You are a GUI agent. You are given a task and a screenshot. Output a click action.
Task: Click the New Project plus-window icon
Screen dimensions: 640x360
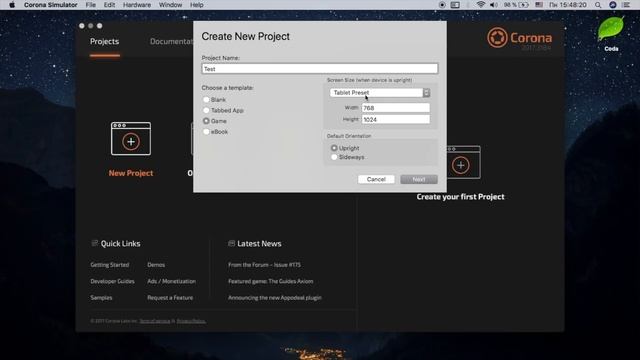pyautogui.click(x=131, y=139)
